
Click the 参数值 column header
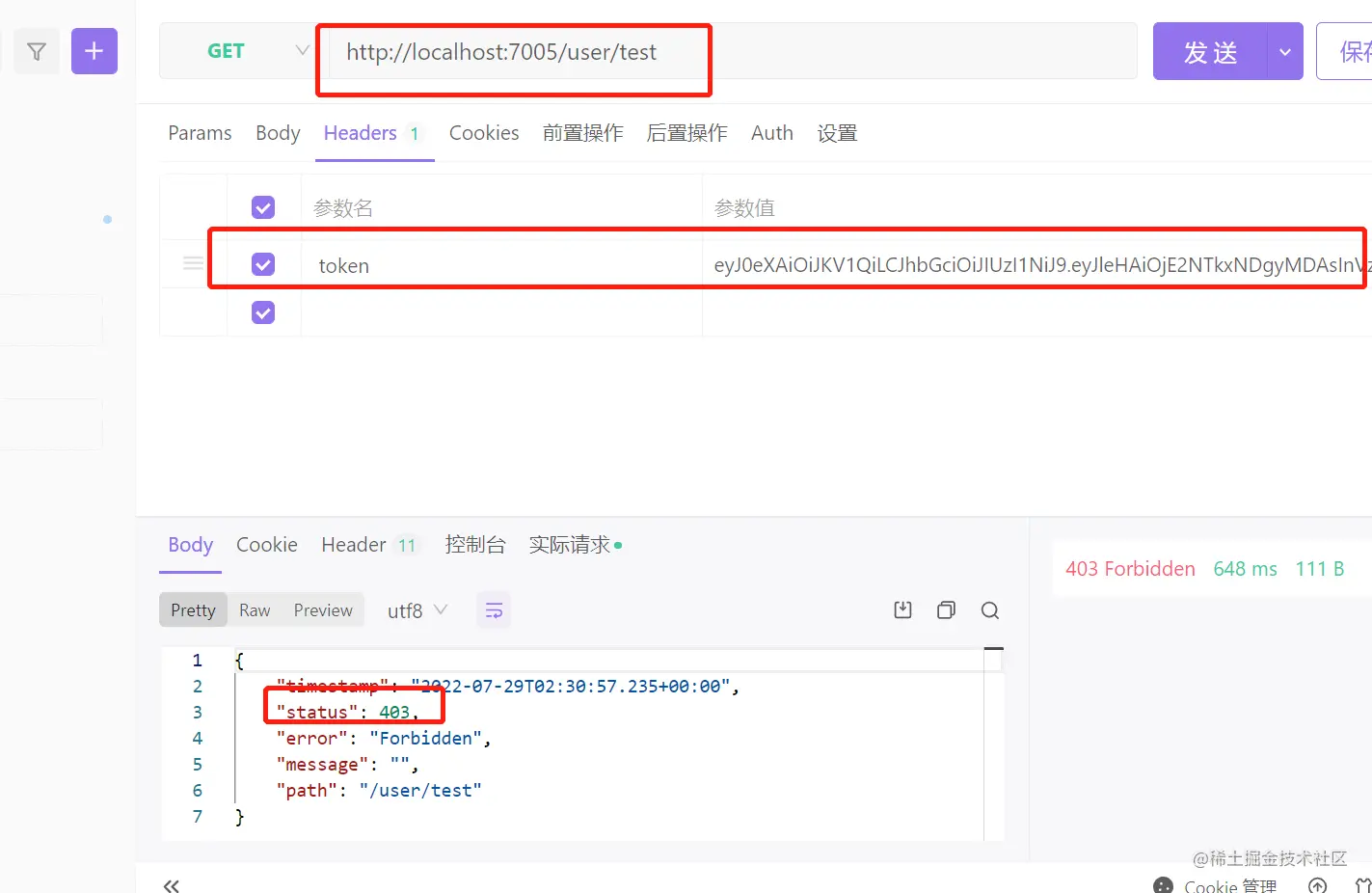744,207
